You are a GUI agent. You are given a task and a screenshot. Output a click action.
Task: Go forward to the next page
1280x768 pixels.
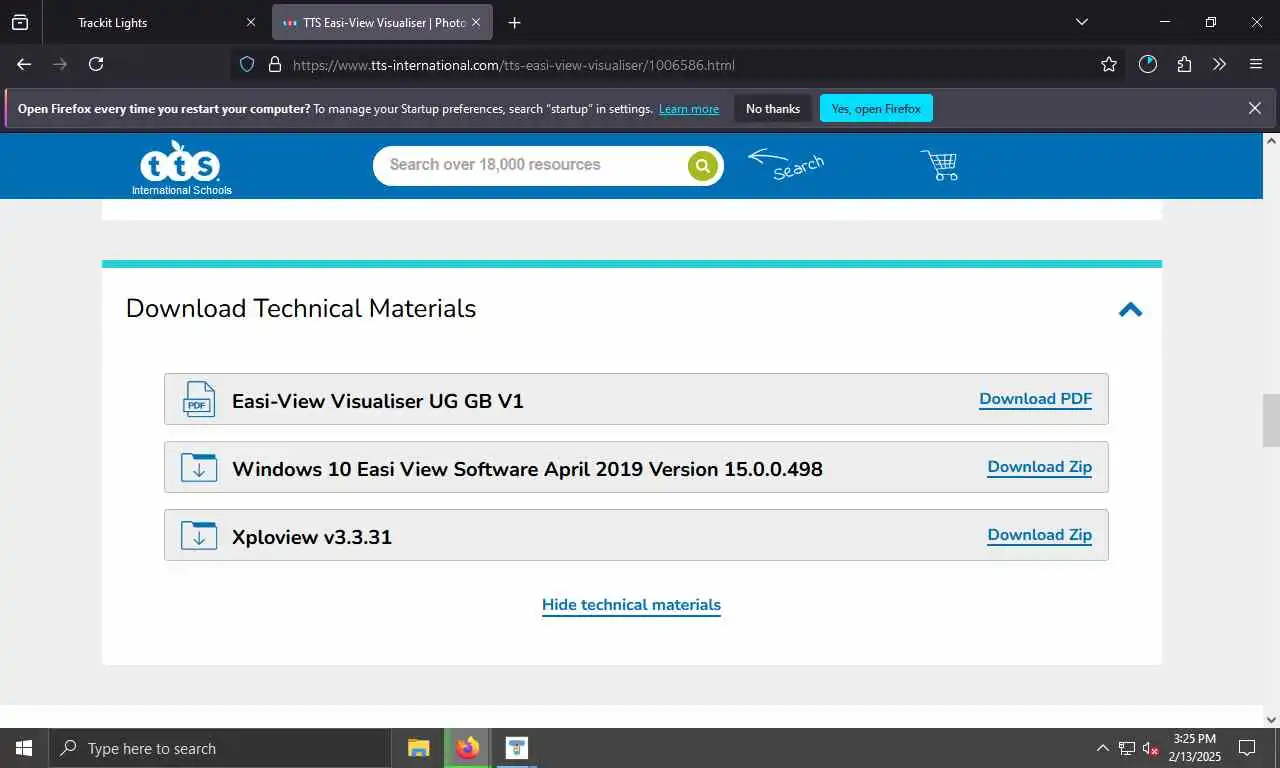(60, 64)
